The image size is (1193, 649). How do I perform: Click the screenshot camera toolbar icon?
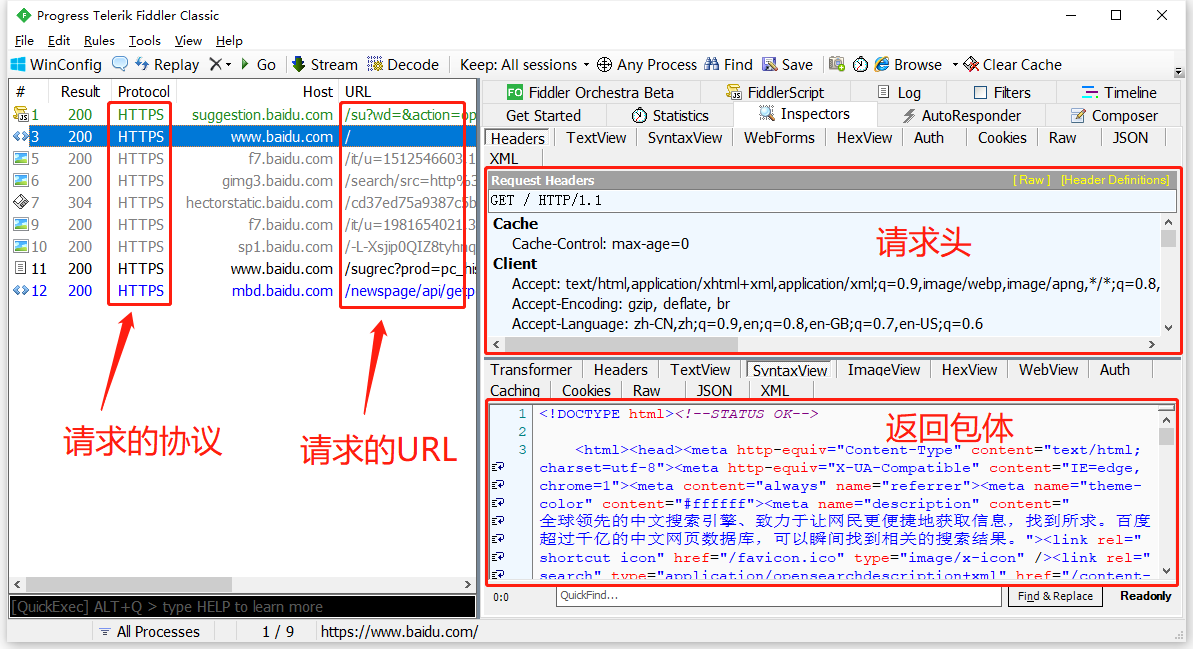point(837,64)
